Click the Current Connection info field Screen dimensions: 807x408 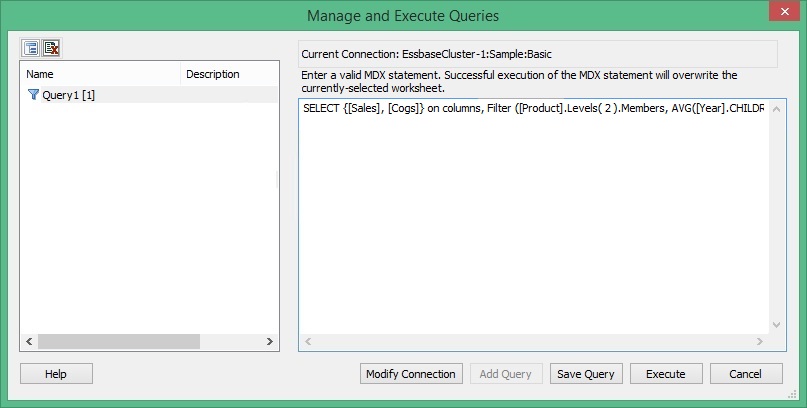[538, 53]
